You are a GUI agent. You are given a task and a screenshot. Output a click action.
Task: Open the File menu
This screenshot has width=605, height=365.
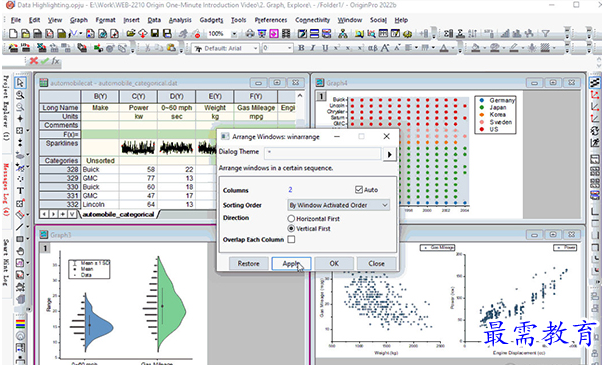pyautogui.click(x=16, y=20)
